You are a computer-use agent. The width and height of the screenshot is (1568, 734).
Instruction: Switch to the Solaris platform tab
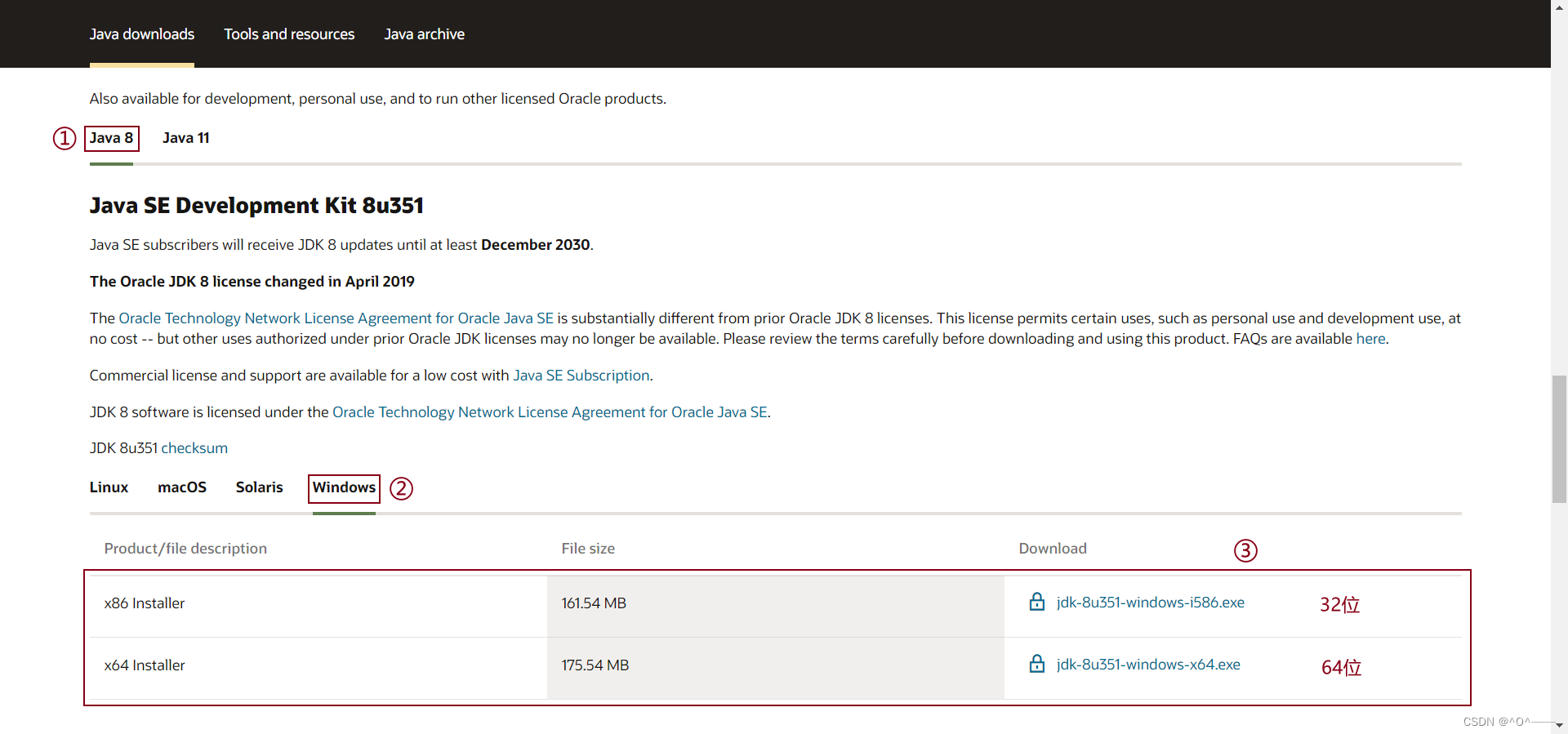259,487
